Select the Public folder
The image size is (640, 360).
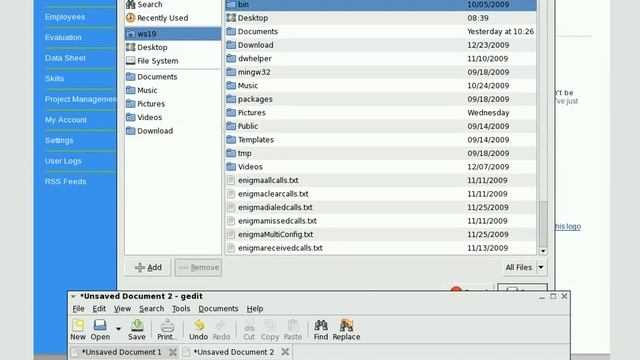click(381, 126)
